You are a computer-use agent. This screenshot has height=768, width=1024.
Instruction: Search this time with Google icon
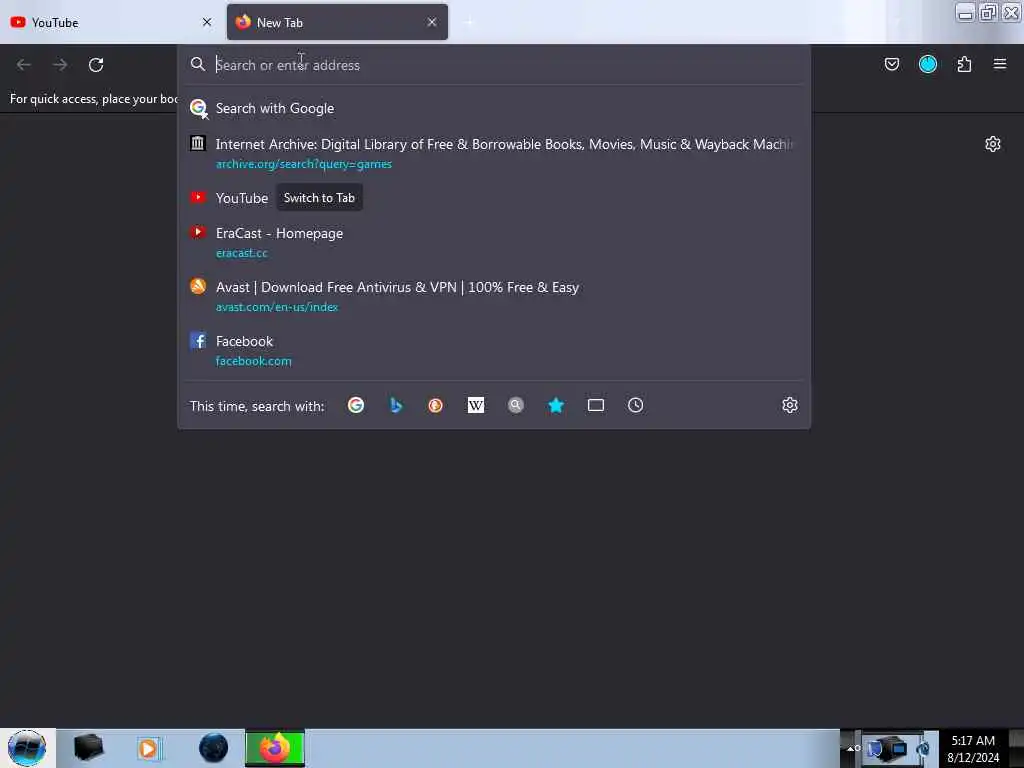point(356,406)
